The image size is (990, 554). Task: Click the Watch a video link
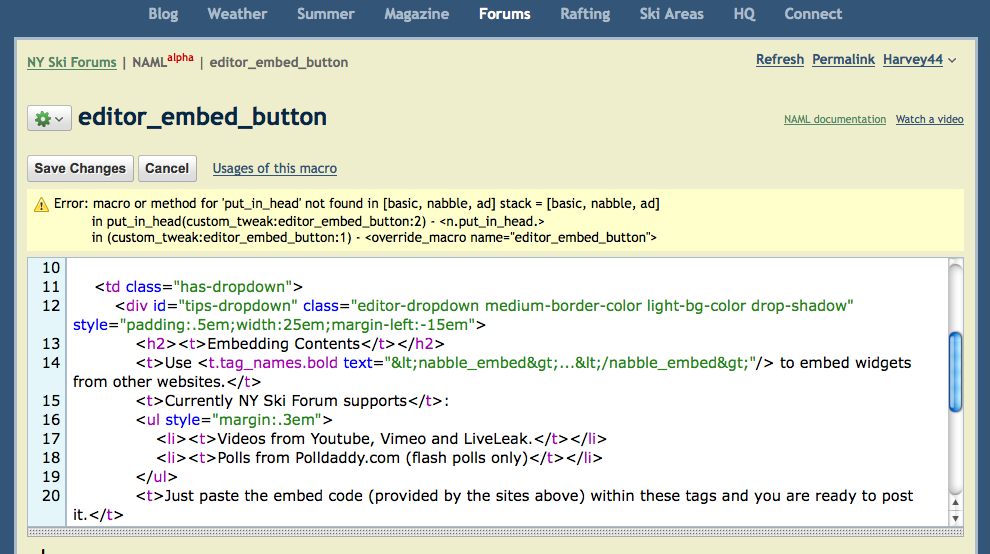pyautogui.click(x=929, y=119)
